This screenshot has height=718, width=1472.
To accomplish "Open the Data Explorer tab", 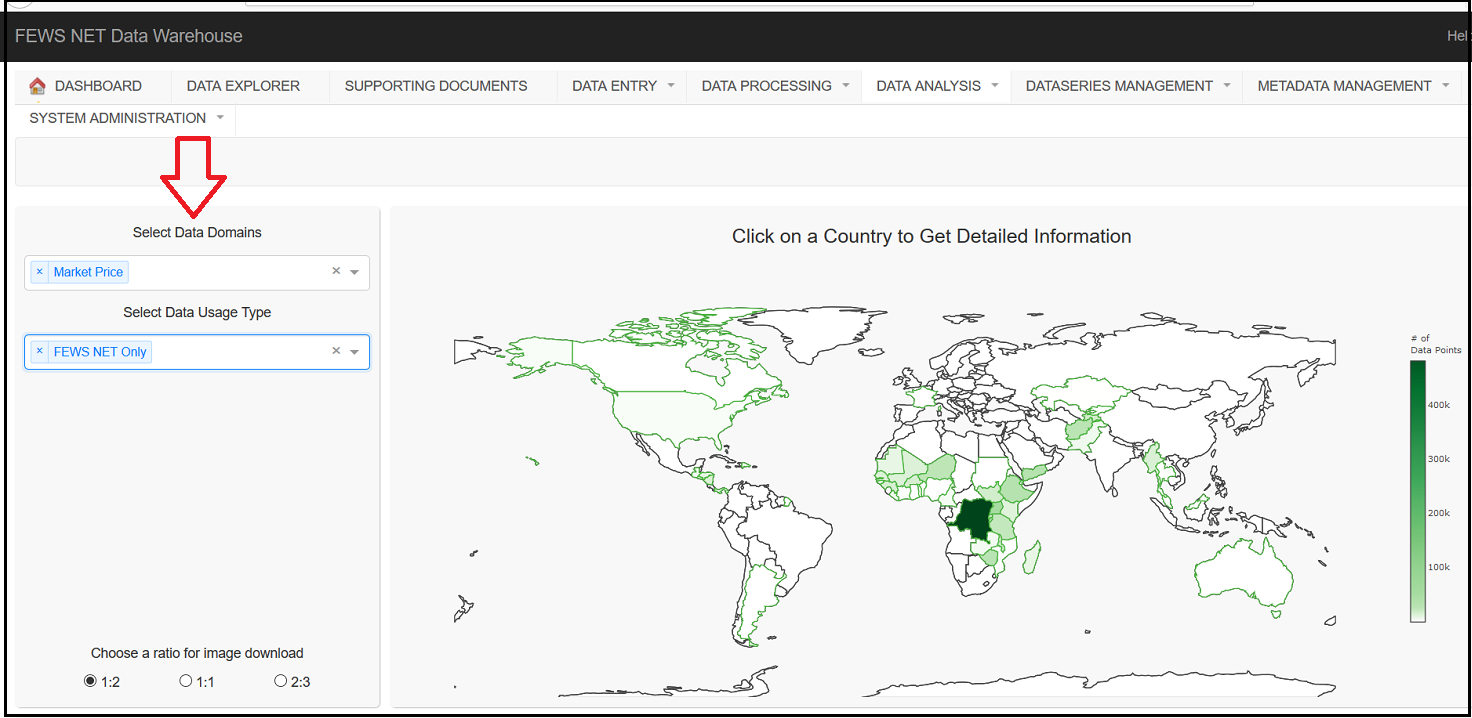I will tap(243, 86).
